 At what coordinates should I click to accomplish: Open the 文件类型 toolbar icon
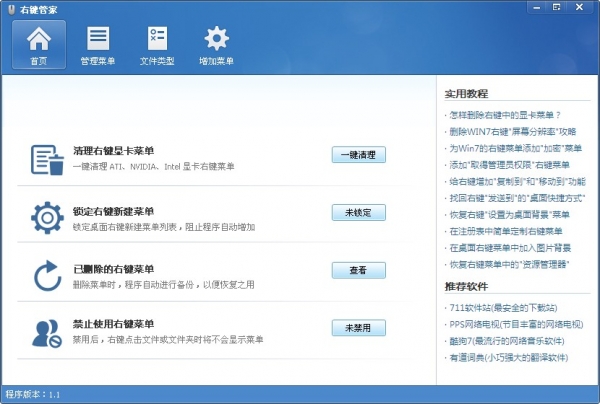(156, 45)
